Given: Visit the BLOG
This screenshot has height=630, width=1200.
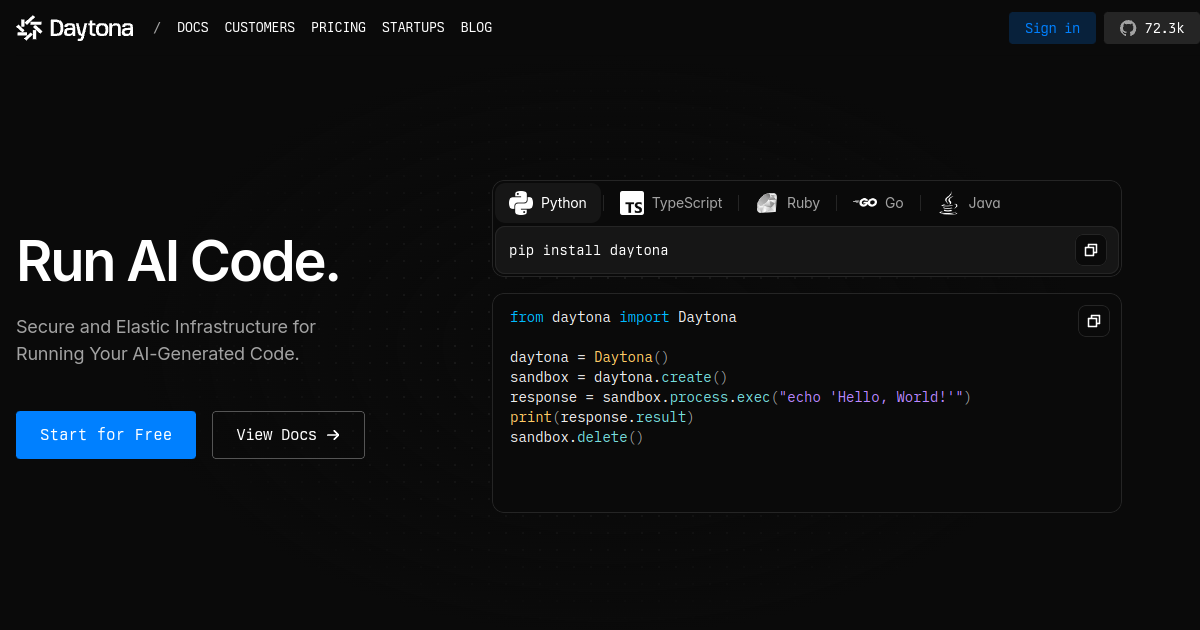Looking at the screenshot, I should (x=477, y=28).
